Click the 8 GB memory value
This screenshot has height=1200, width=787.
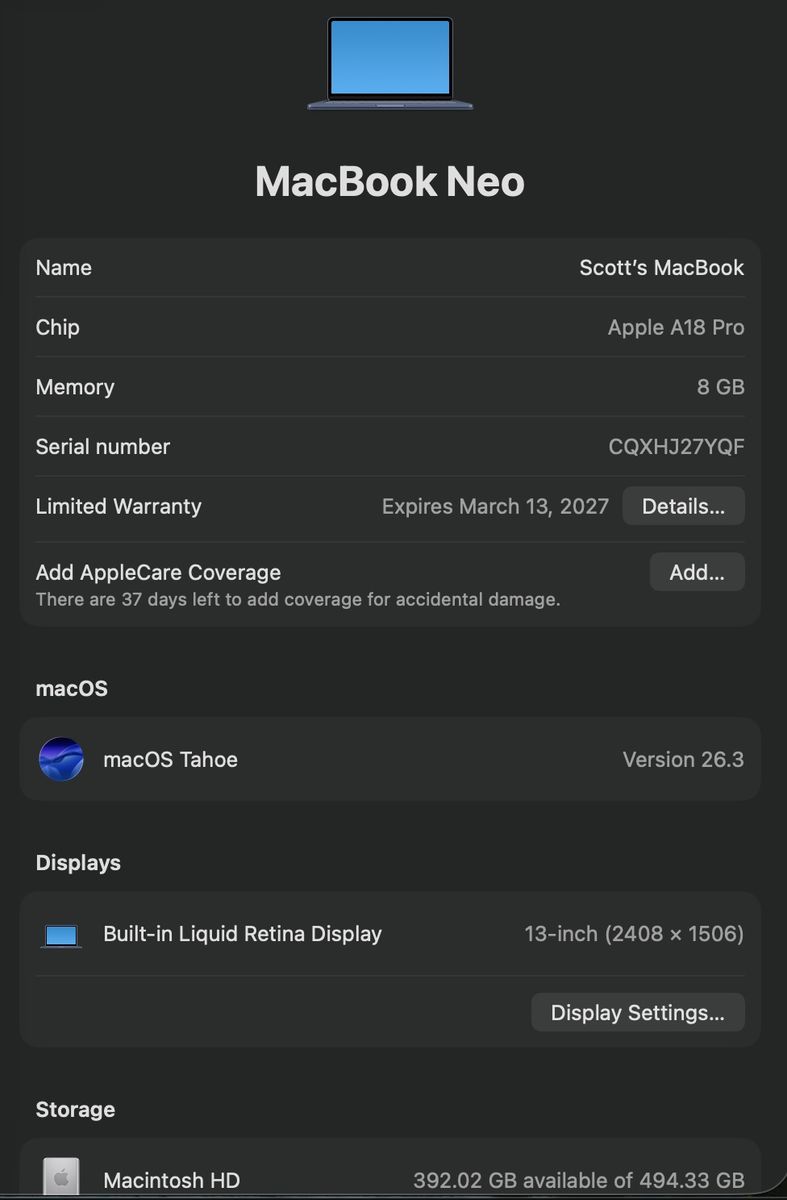coord(720,387)
